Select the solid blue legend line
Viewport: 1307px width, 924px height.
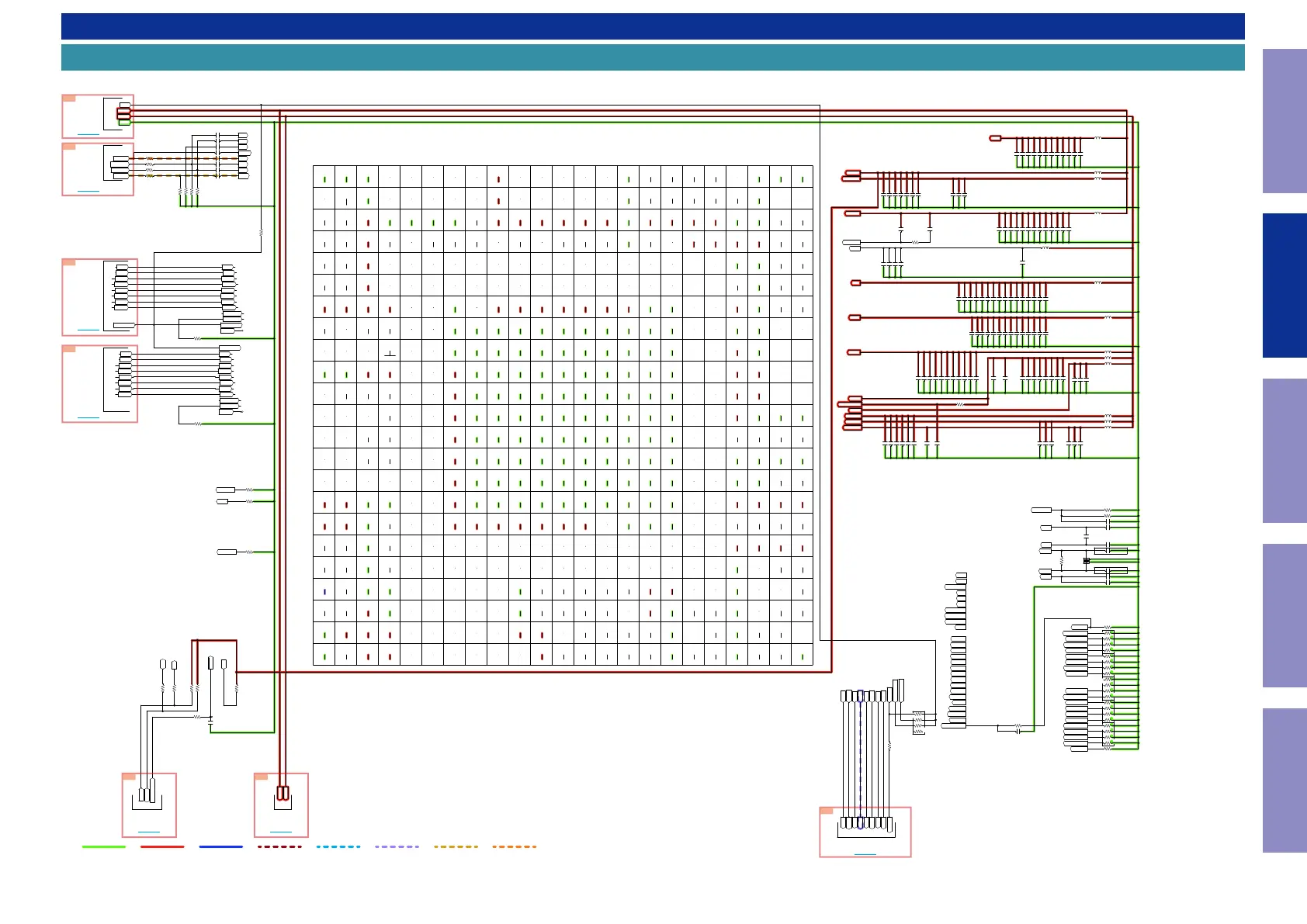coord(221,846)
